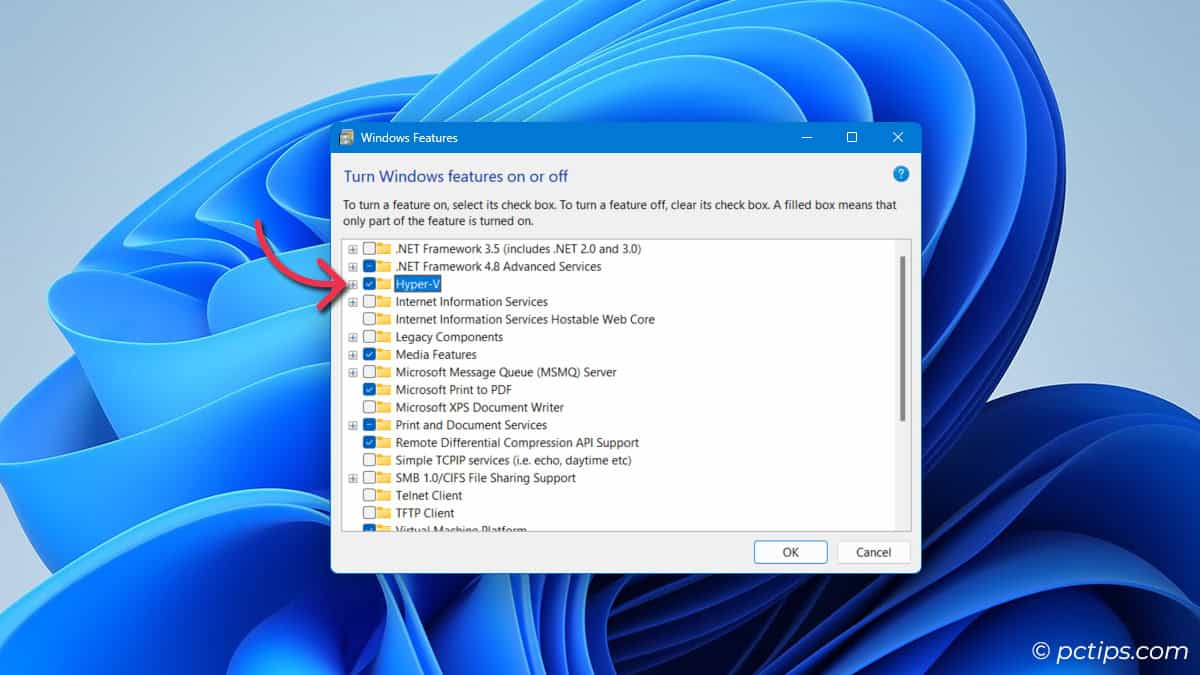Open the Help question mark icon
The width and height of the screenshot is (1200, 675).
tap(901, 174)
